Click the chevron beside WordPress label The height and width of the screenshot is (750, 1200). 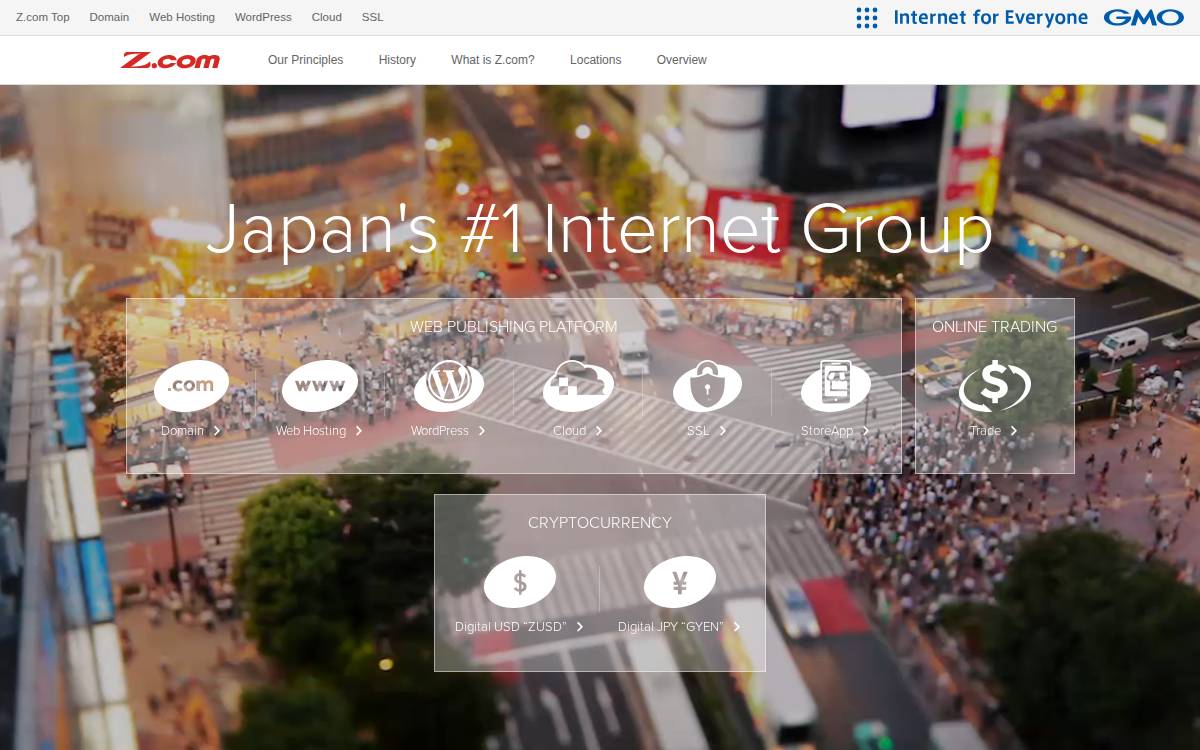482,431
